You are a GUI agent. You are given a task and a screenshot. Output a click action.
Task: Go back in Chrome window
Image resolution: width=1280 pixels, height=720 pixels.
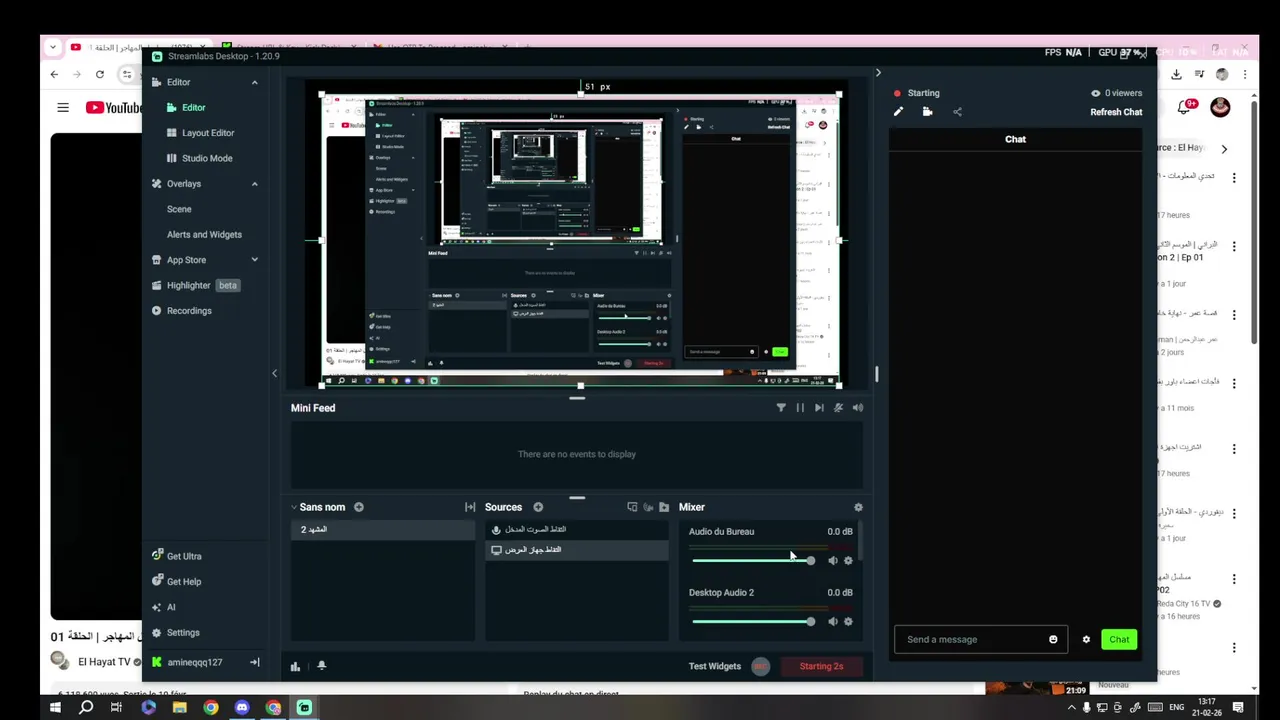55,74
